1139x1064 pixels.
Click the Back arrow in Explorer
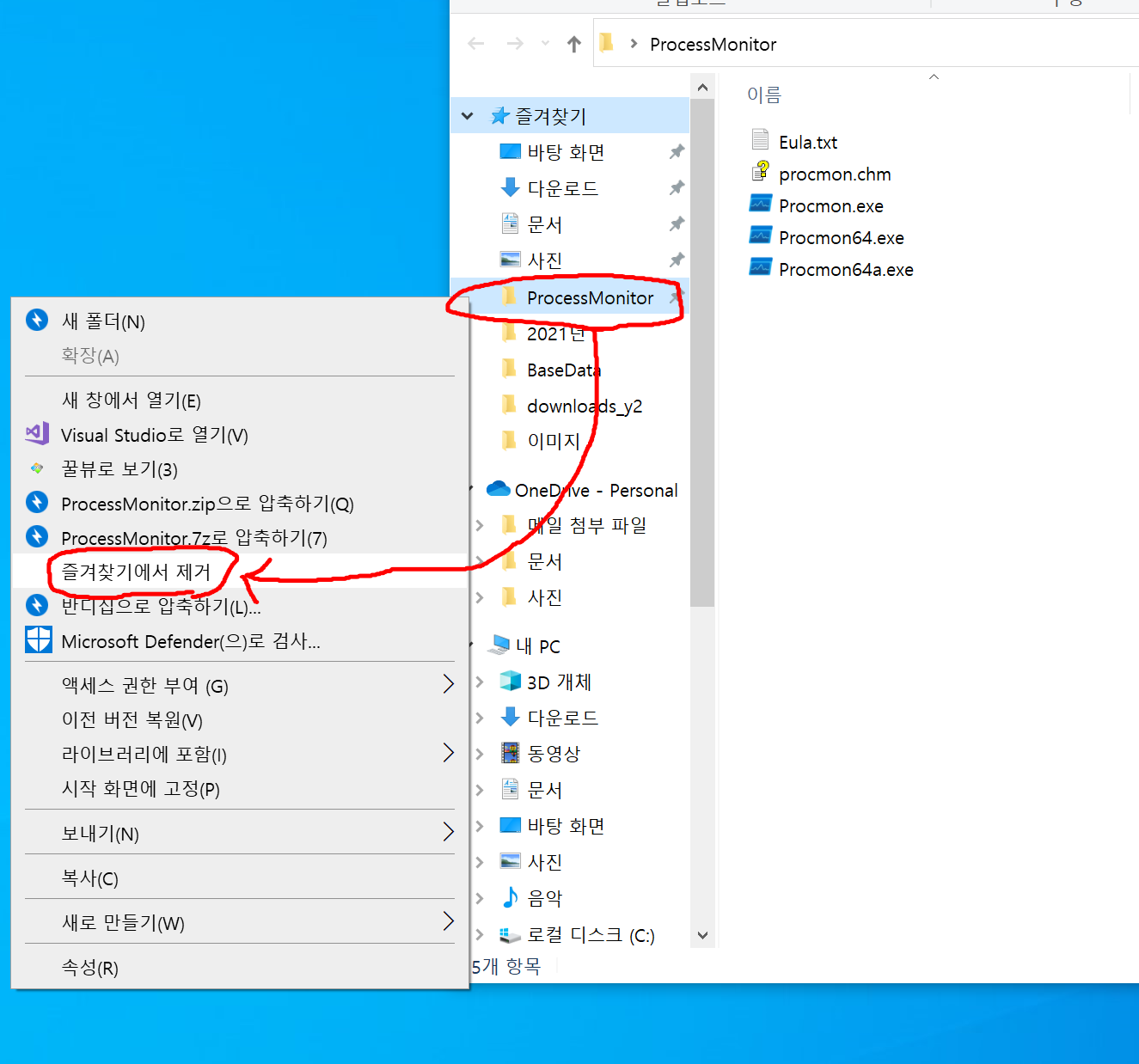pyautogui.click(x=476, y=44)
